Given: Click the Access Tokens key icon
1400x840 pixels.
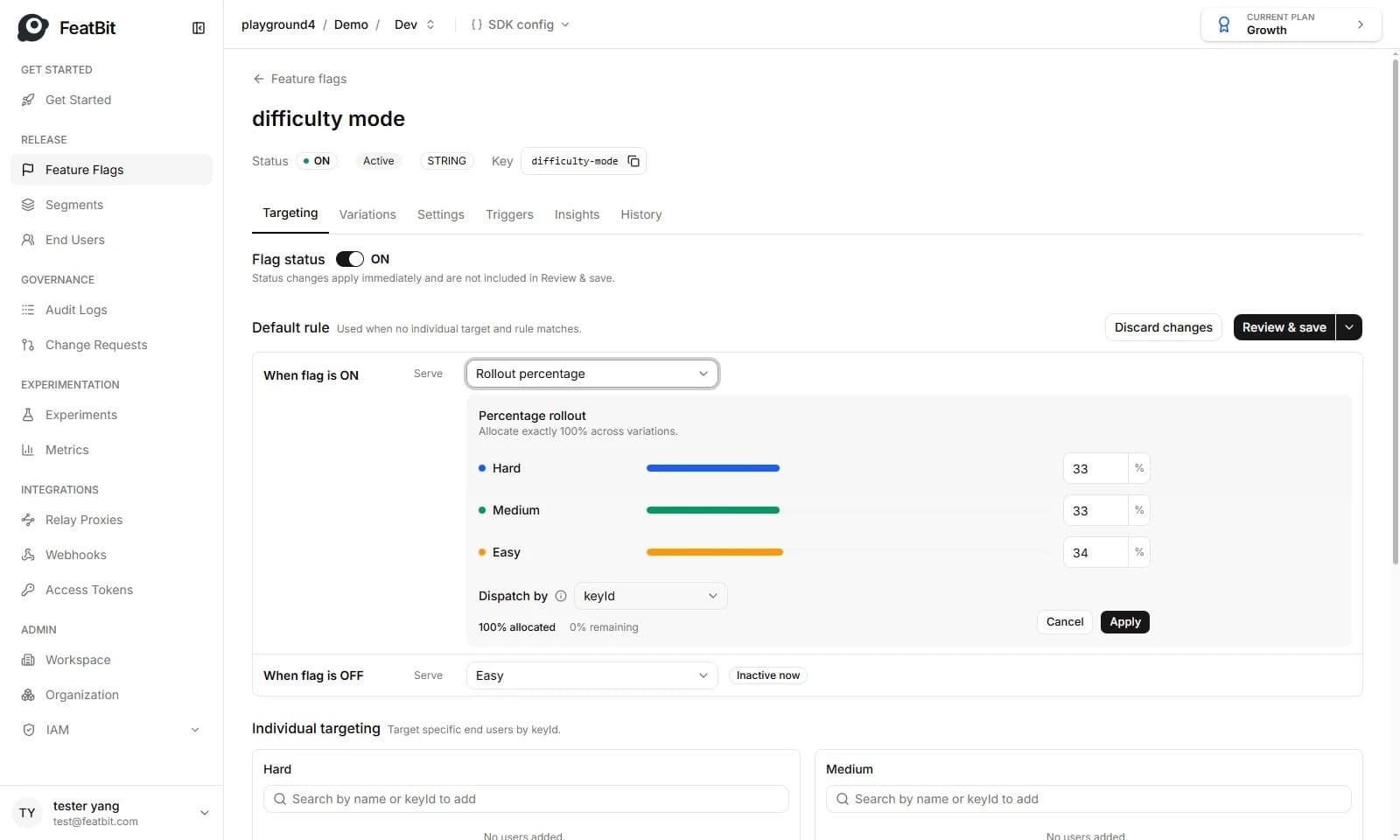Looking at the screenshot, I should tap(28, 590).
